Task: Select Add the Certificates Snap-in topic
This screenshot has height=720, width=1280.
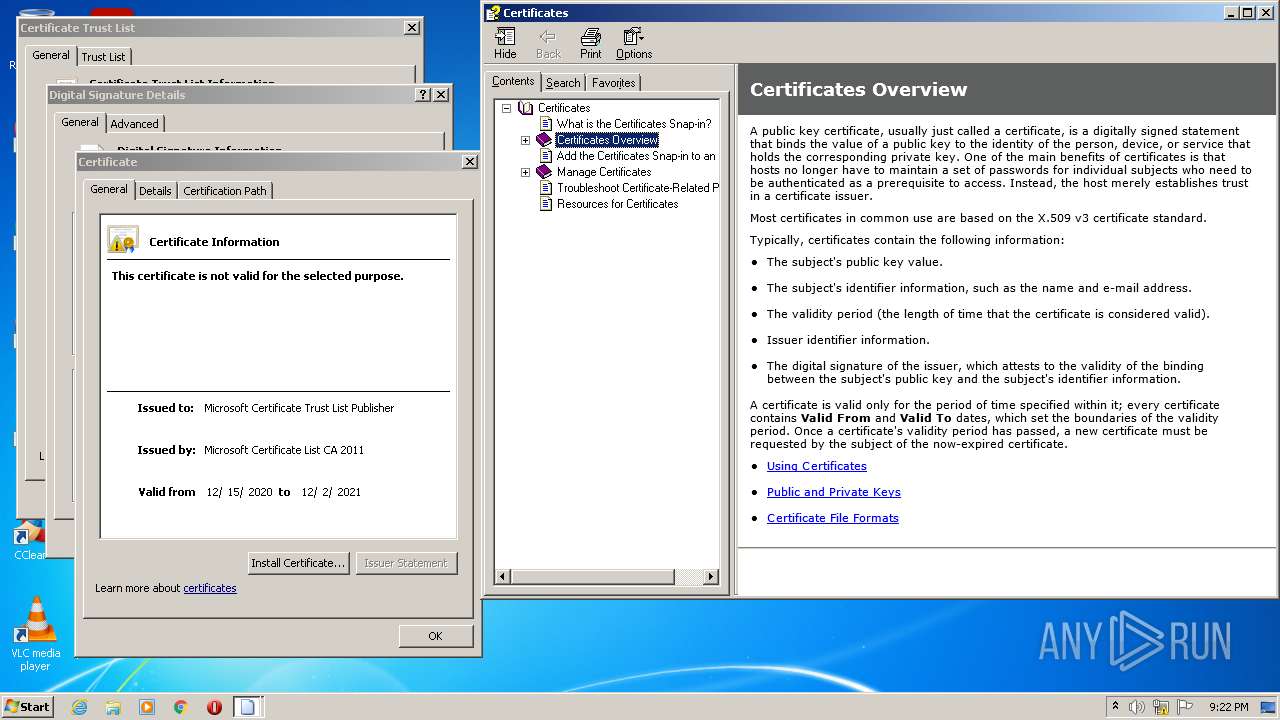Action: [636, 156]
